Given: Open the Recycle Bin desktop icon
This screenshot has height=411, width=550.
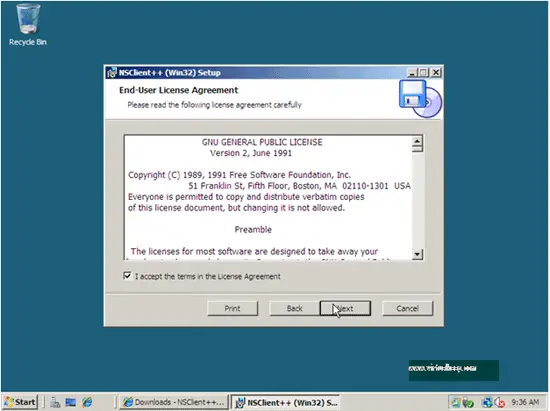Looking at the screenshot, I should coord(28,25).
